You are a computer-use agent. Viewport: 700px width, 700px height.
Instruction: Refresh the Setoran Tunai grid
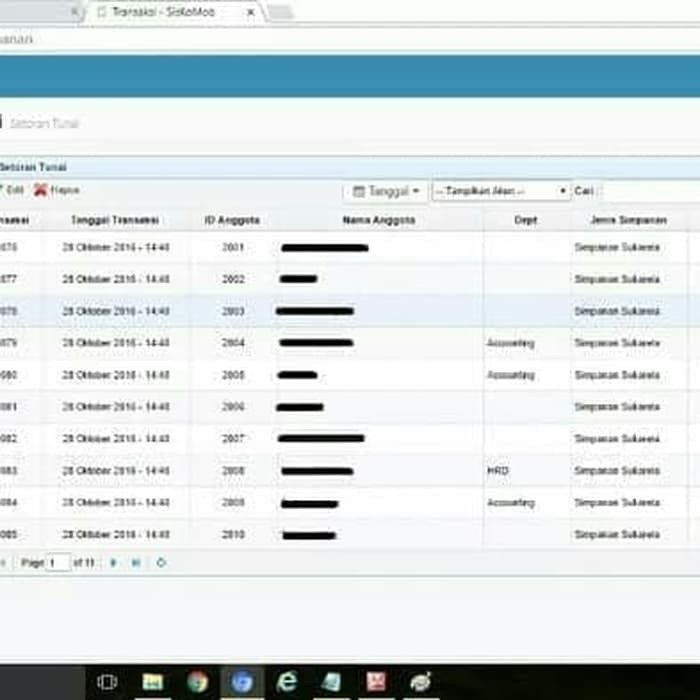click(x=161, y=562)
